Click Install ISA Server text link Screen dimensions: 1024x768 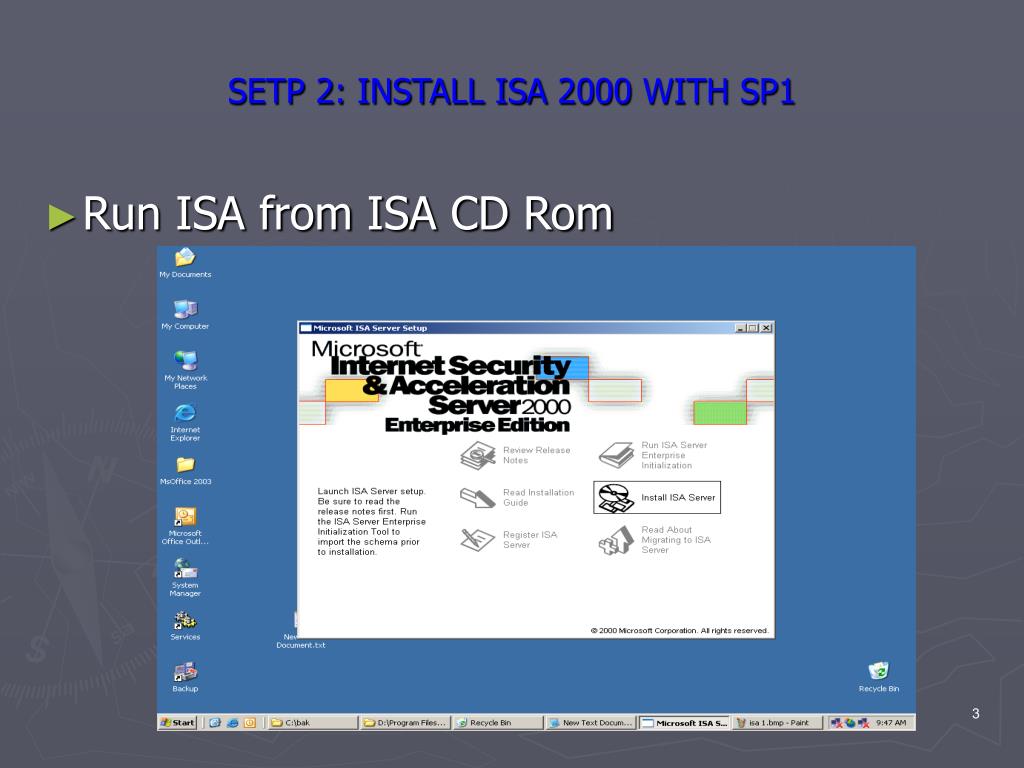678,498
